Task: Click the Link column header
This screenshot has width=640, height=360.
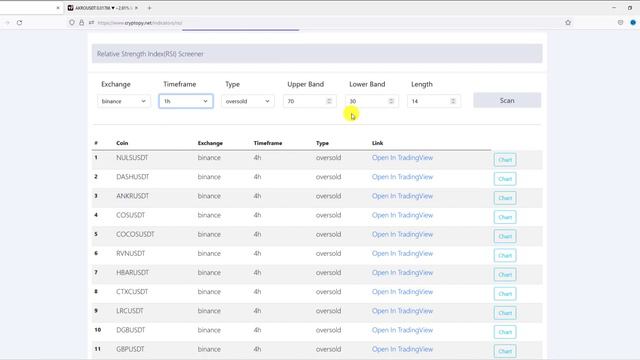Action: 378,143
